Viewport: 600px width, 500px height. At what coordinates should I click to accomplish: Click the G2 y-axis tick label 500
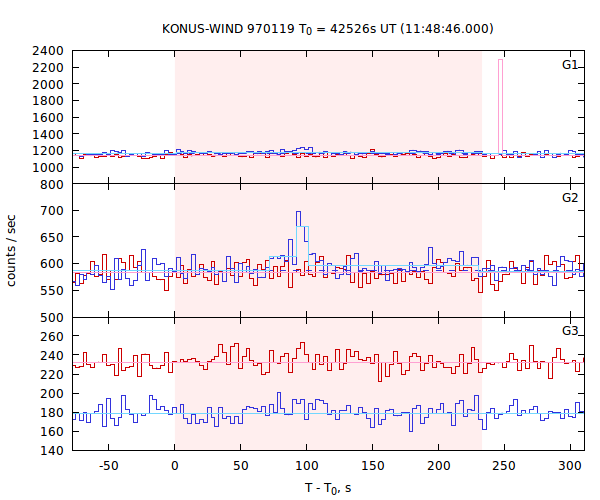pyautogui.click(x=52, y=317)
